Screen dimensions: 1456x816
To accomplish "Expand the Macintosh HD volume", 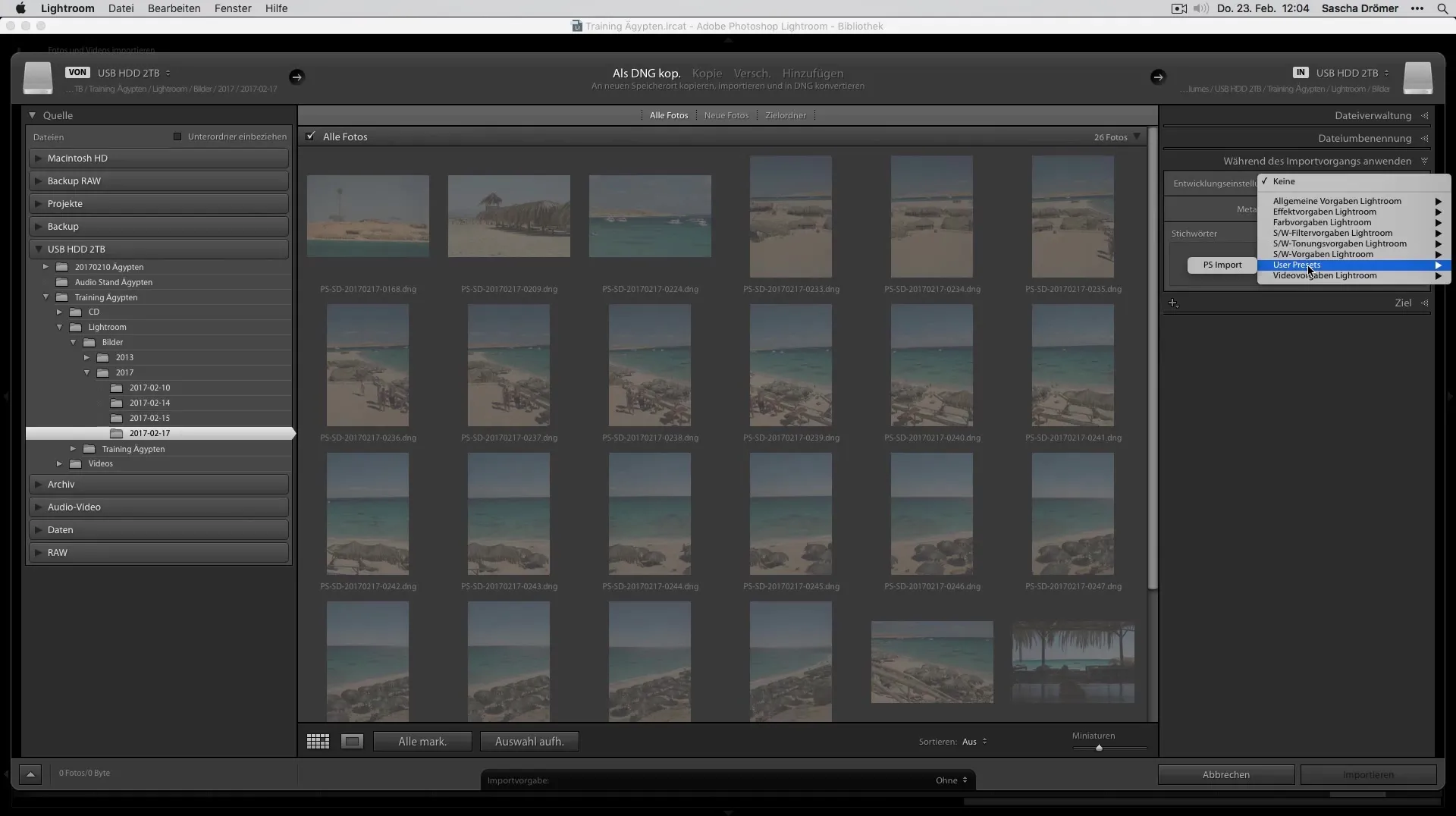I will [x=38, y=158].
